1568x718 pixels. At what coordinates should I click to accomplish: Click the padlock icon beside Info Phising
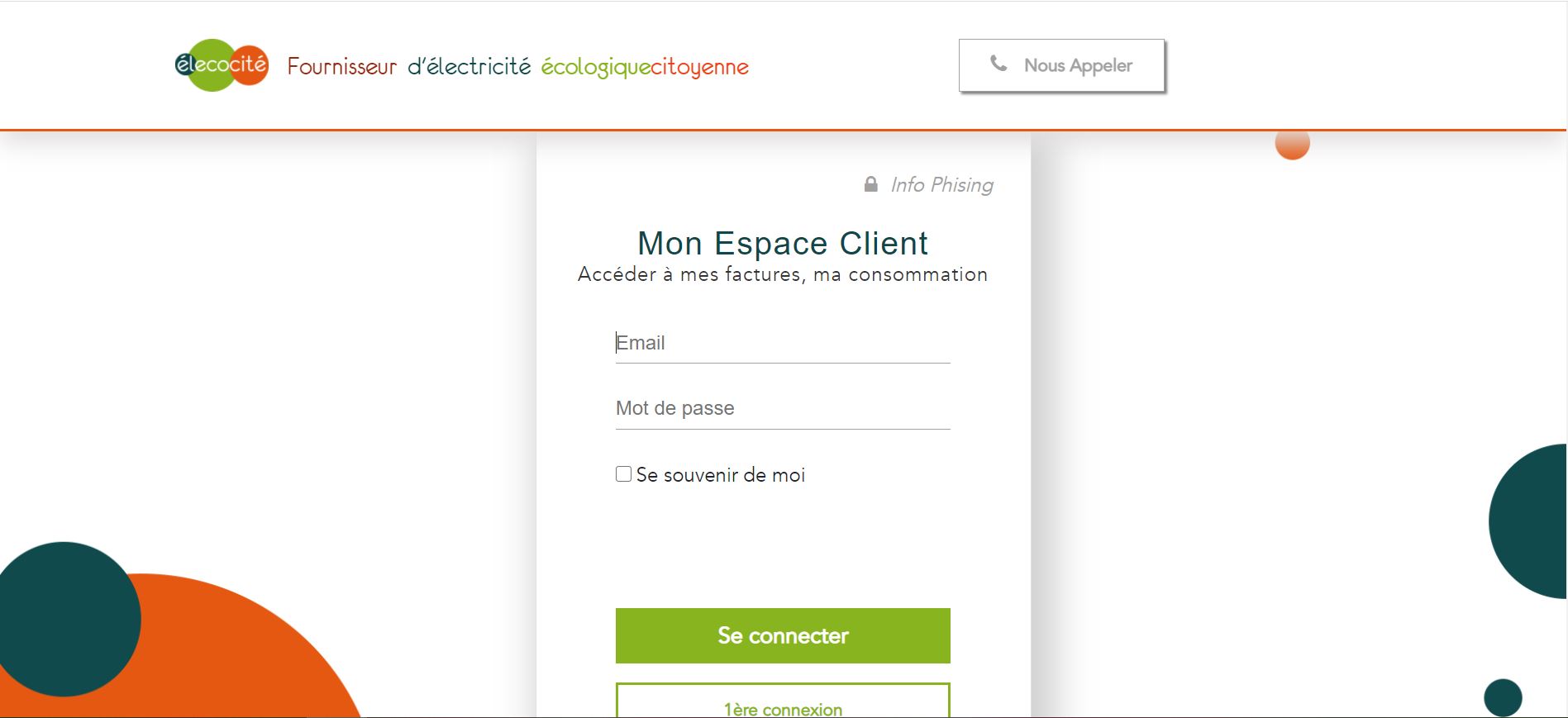click(x=870, y=184)
